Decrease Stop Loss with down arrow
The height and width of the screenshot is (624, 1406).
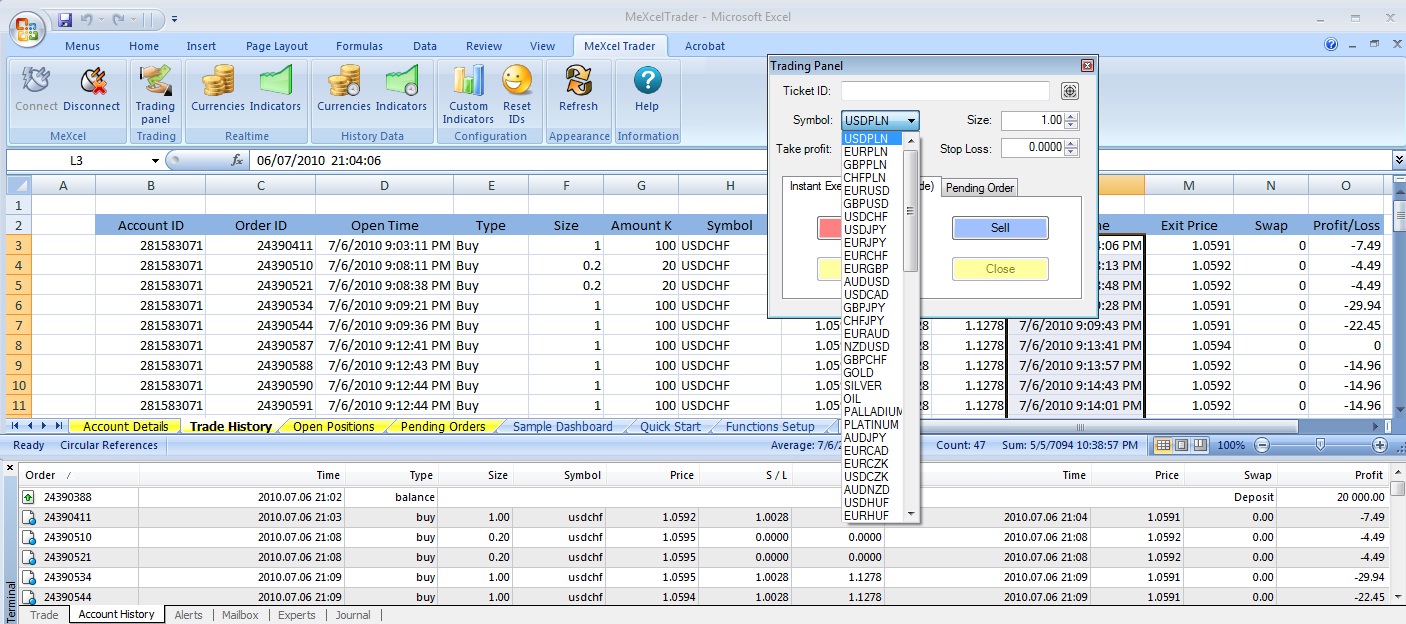(x=1072, y=153)
